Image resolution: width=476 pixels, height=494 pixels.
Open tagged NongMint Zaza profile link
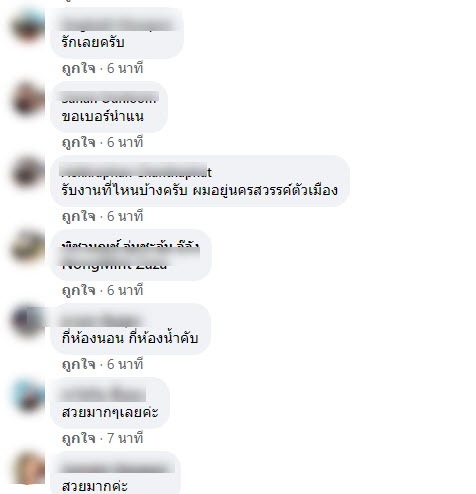click(114, 265)
